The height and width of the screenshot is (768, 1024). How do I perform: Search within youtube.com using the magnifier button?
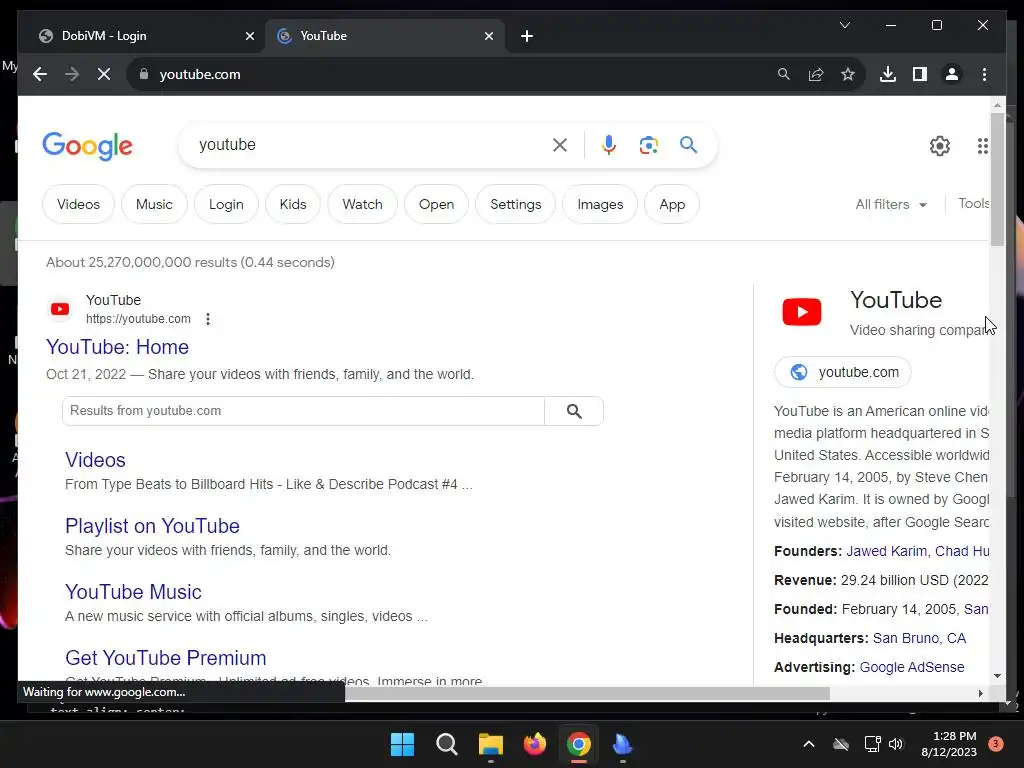coord(574,411)
